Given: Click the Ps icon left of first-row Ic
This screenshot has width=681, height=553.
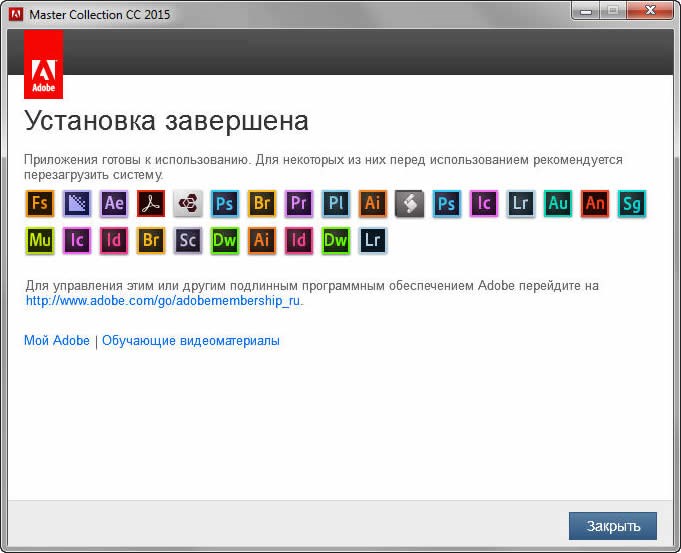Looking at the screenshot, I should (447, 203).
